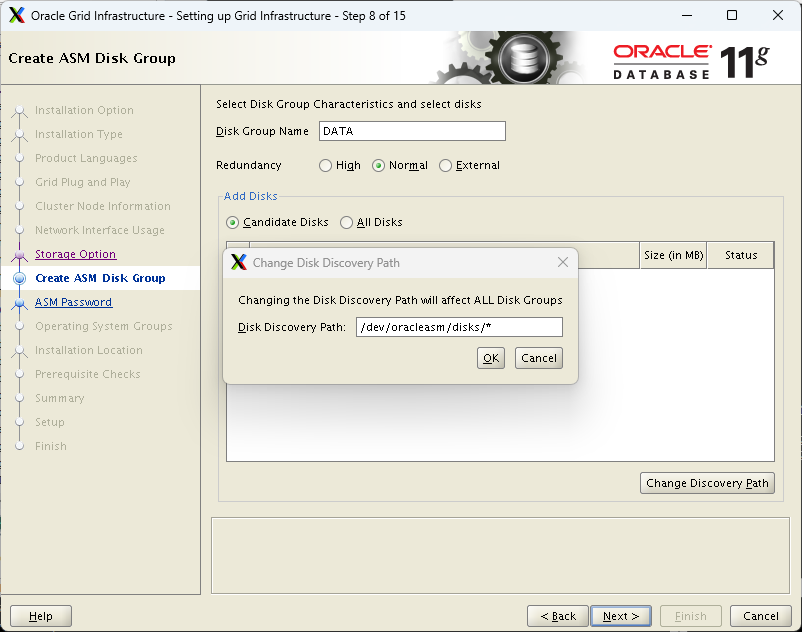Select Candidate Disks radio option

click(x=232, y=222)
